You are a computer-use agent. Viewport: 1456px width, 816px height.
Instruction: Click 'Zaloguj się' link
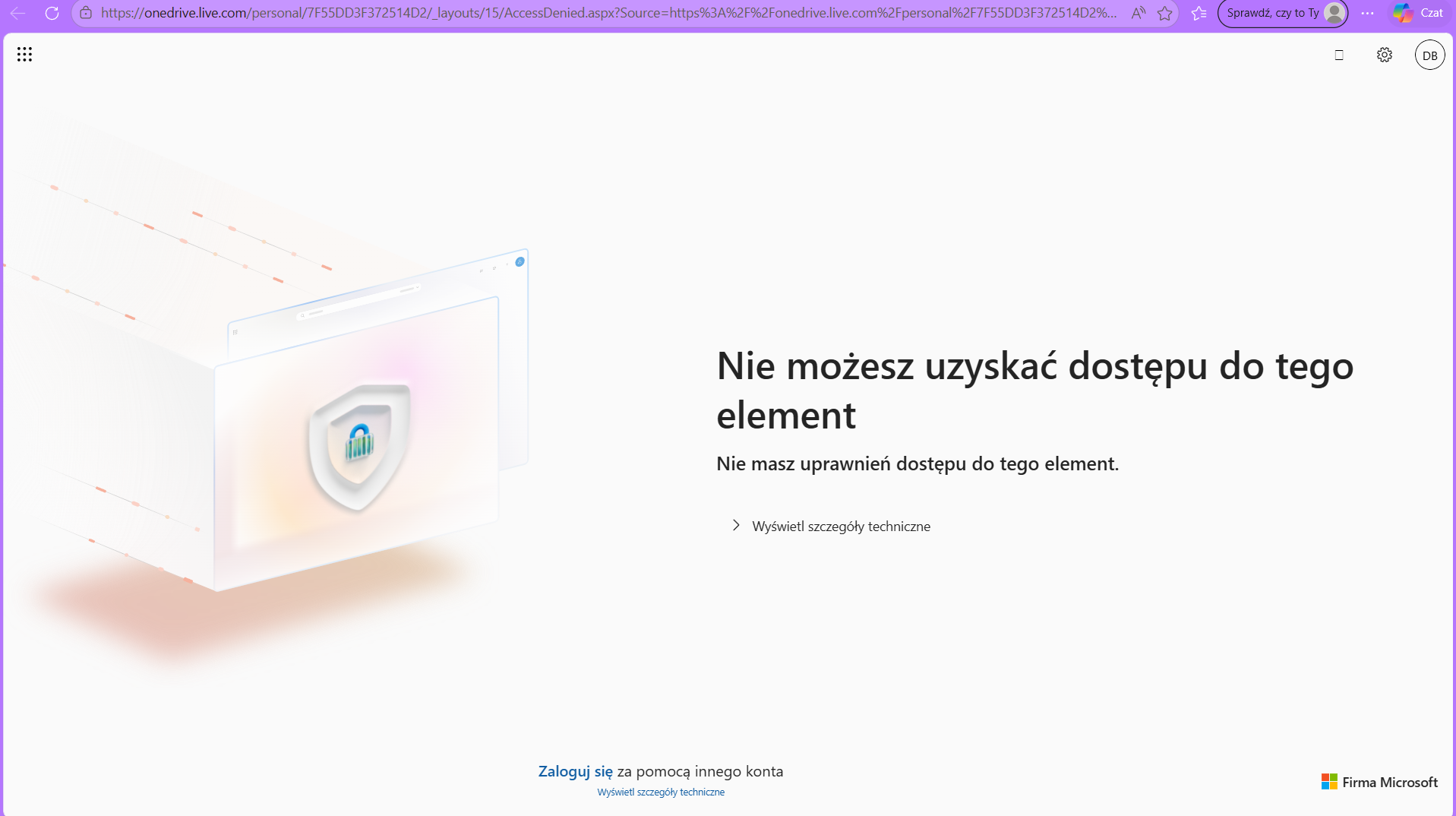tap(575, 771)
